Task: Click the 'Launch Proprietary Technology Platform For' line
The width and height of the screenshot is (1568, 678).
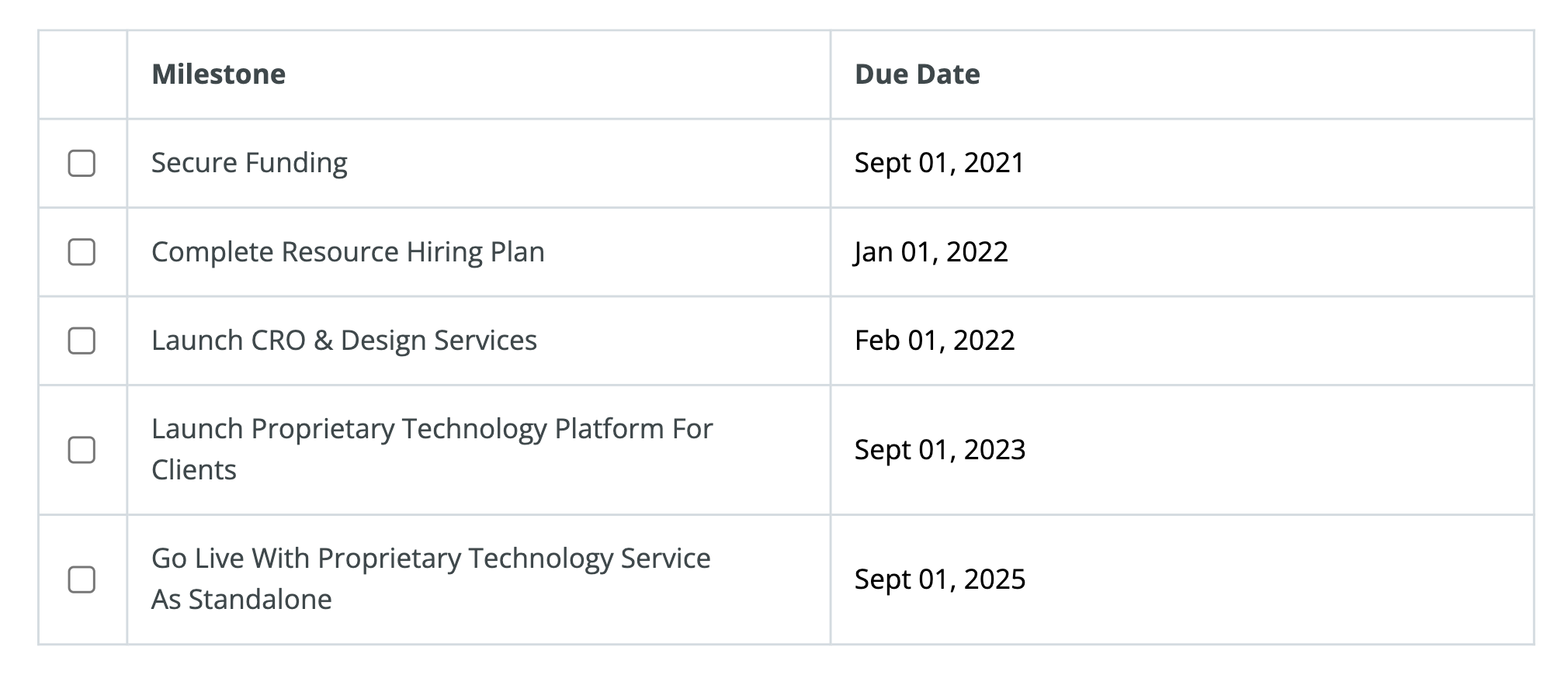Action: [x=432, y=429]
